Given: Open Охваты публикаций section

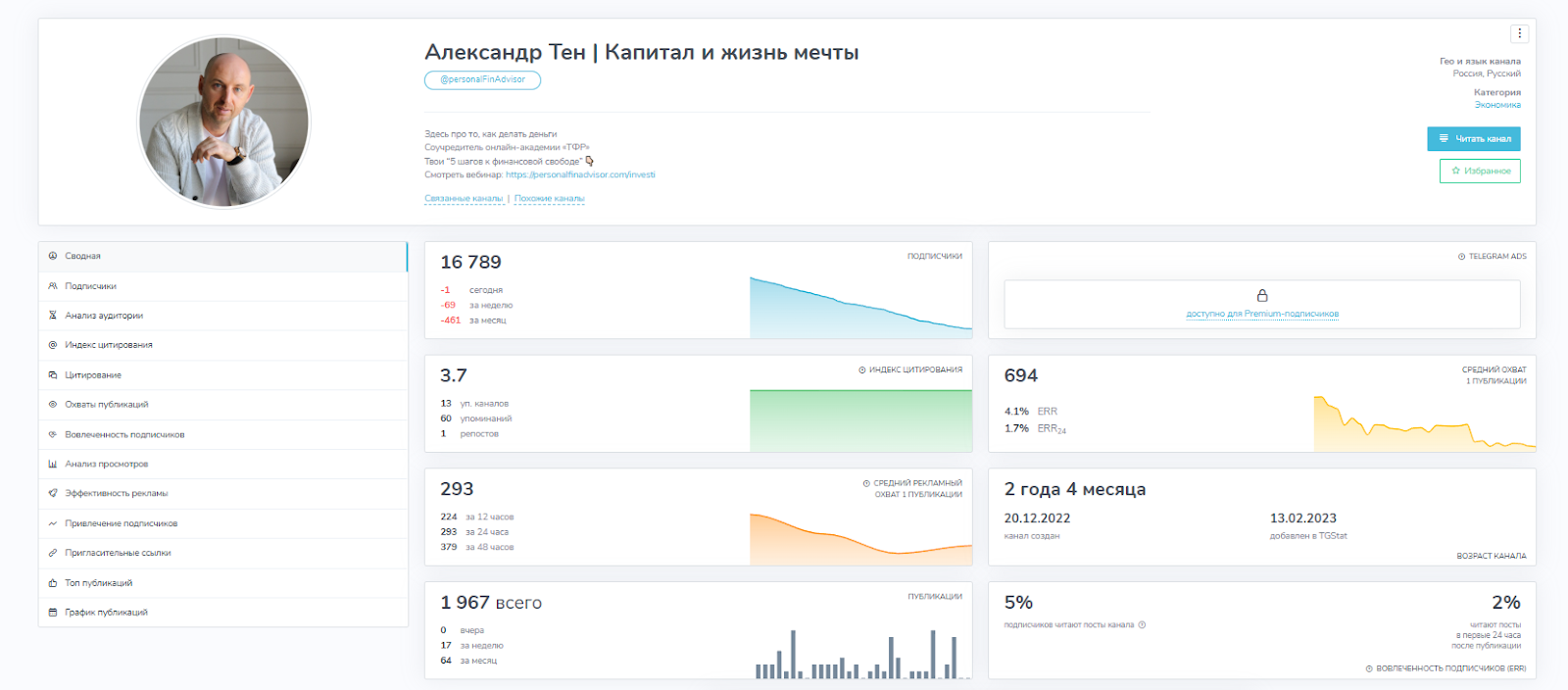Looking at the screenshot, I should tap(222, 405).
